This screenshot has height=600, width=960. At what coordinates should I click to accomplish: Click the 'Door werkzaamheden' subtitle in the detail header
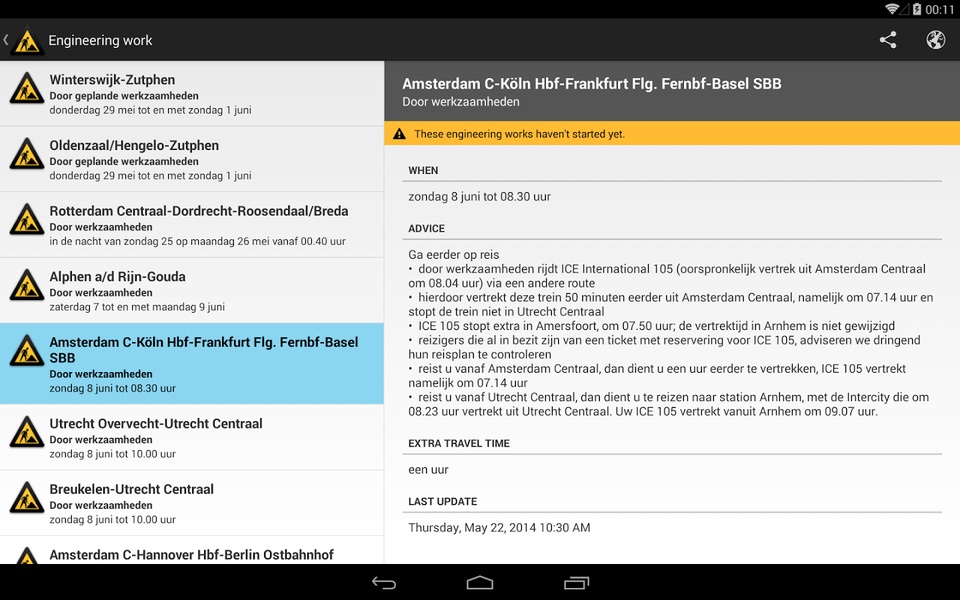461,102
